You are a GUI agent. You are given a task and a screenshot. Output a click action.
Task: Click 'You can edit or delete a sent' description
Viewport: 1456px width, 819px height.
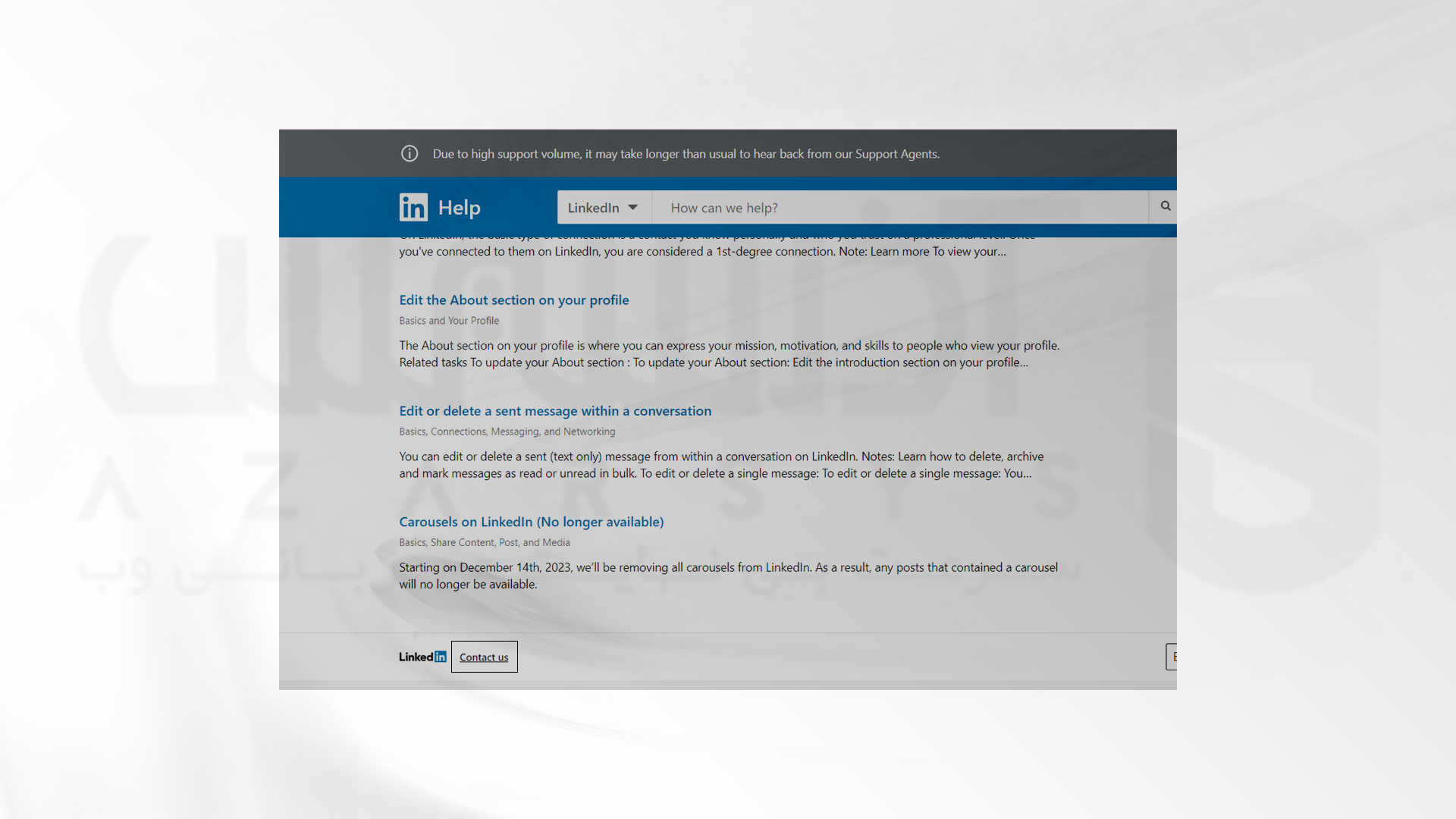[x=722, y=465]
